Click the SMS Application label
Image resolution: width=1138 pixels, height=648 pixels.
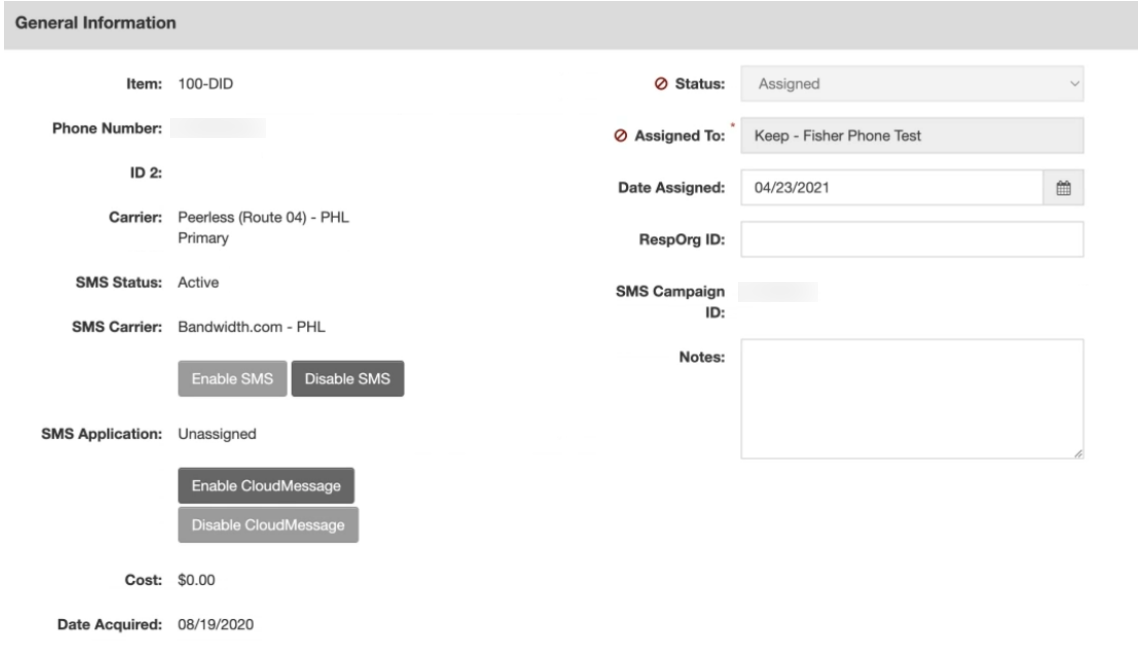pyautogui.click(x=102, y=434)
